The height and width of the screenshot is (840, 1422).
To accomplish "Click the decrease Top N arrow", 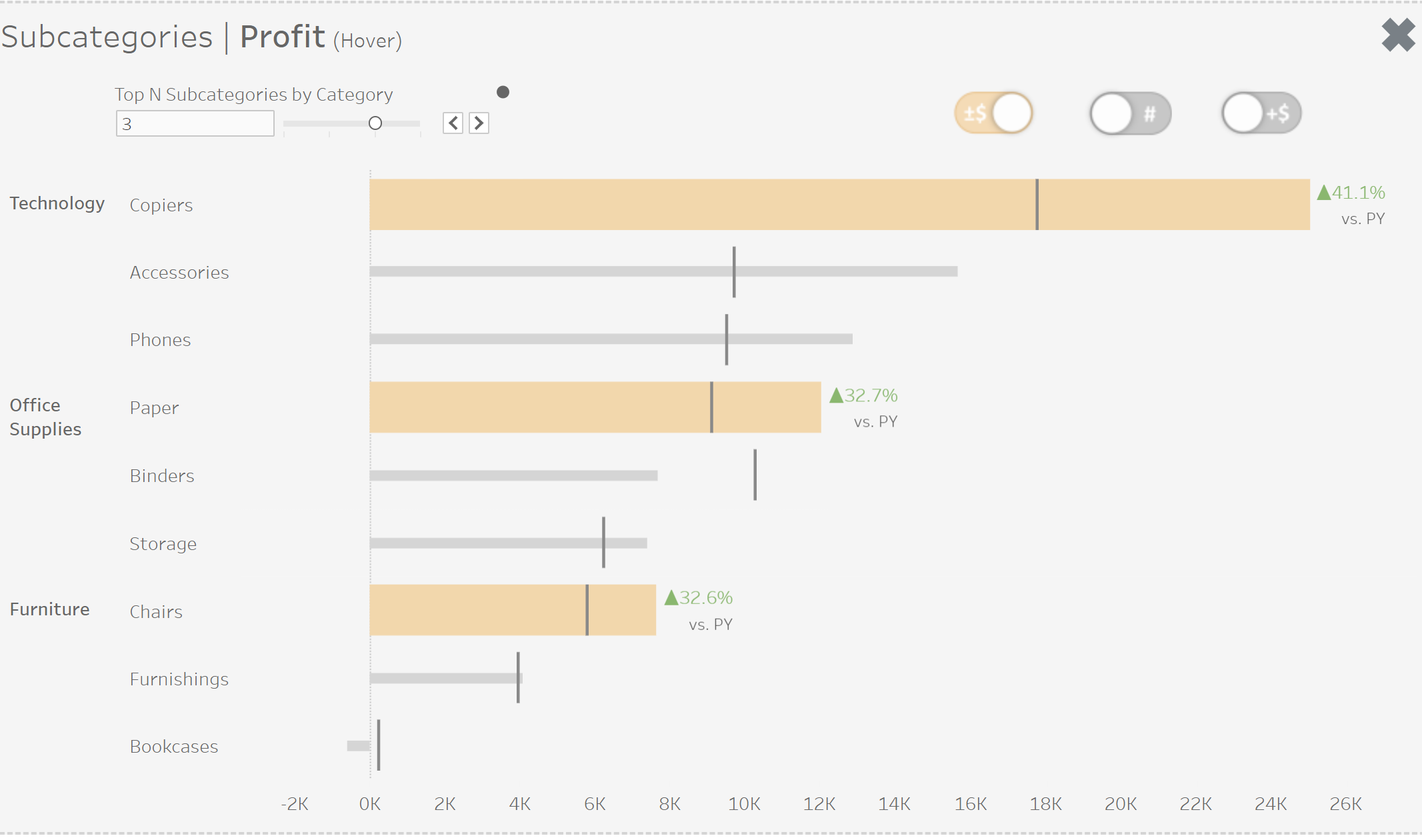I will click(453, 123).
